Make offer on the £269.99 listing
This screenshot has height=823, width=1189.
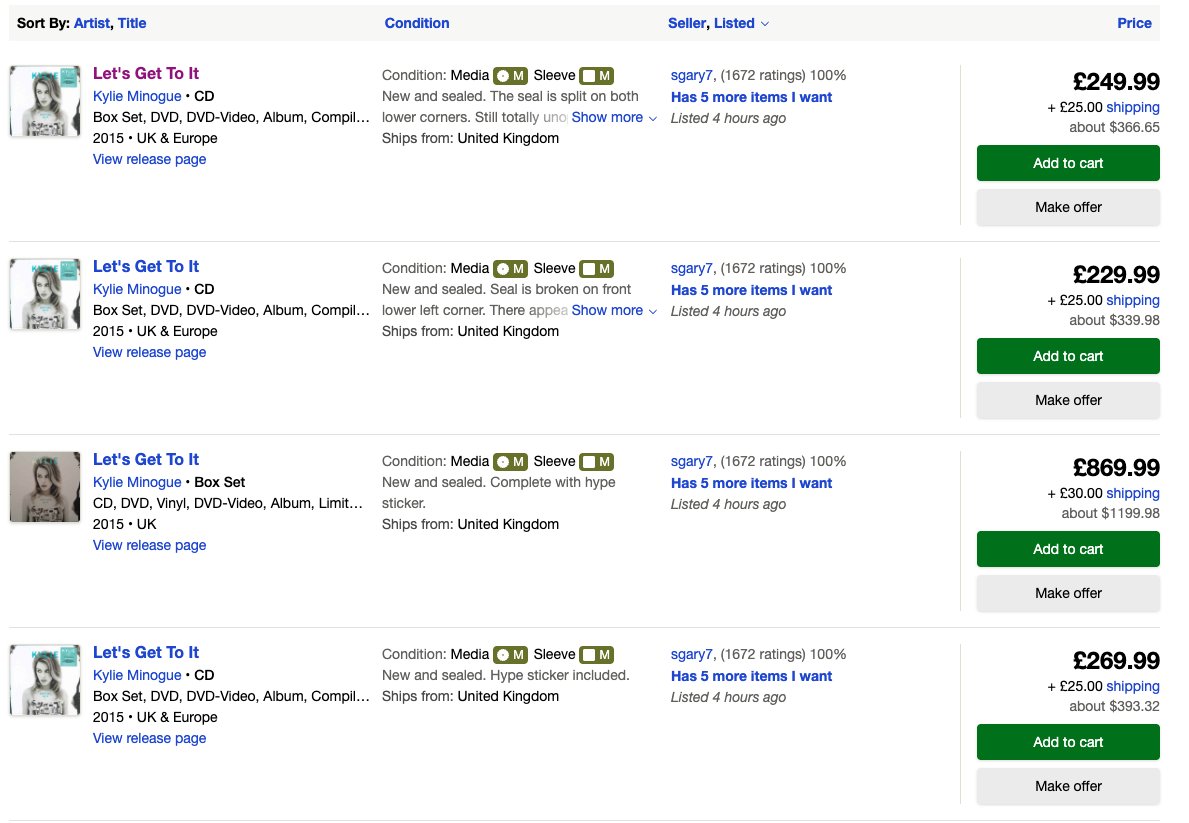pos(1068,786)
